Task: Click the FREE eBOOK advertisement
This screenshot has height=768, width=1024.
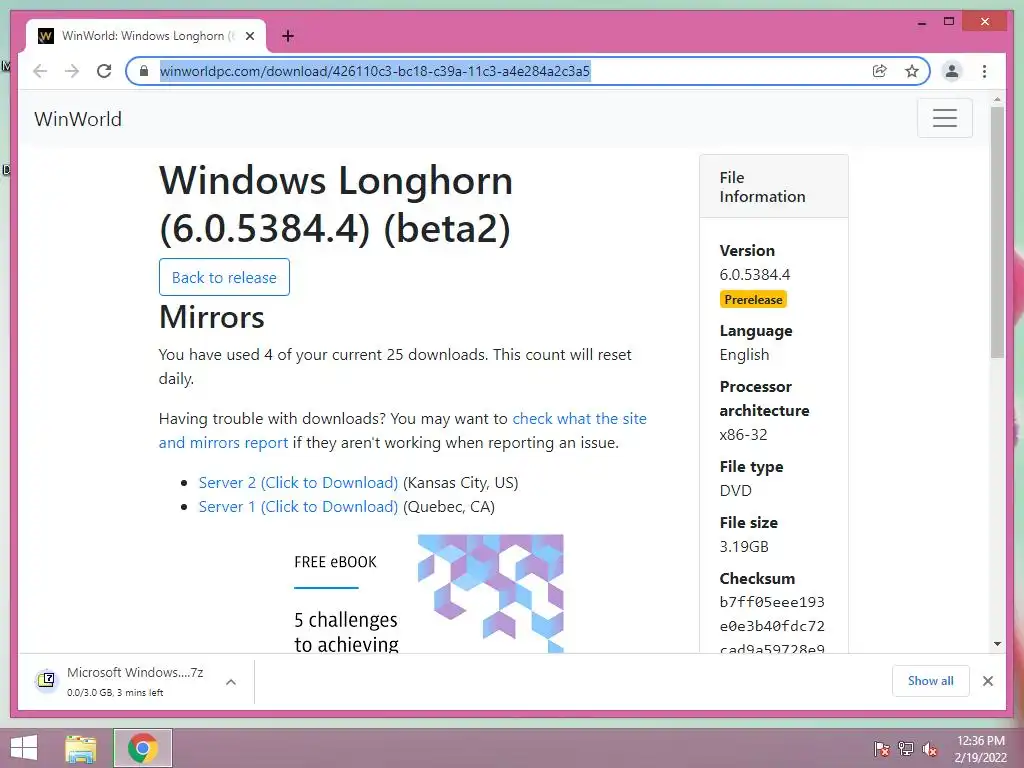Action: tap(428, 594)
